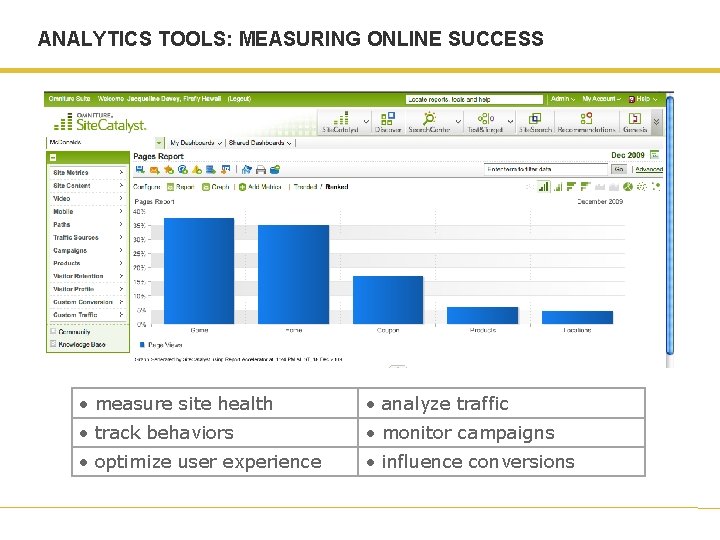Open the Paths menu

tap(88, 225)
